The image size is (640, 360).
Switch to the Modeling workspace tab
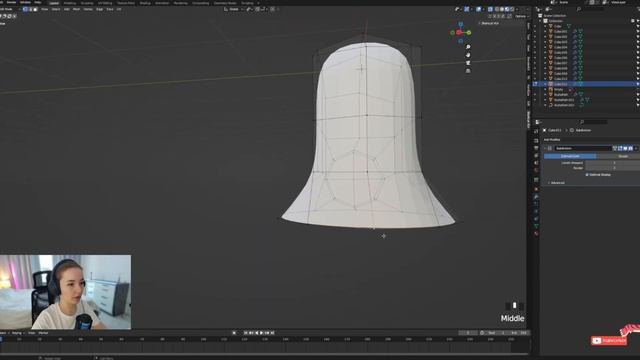[70, 3]
